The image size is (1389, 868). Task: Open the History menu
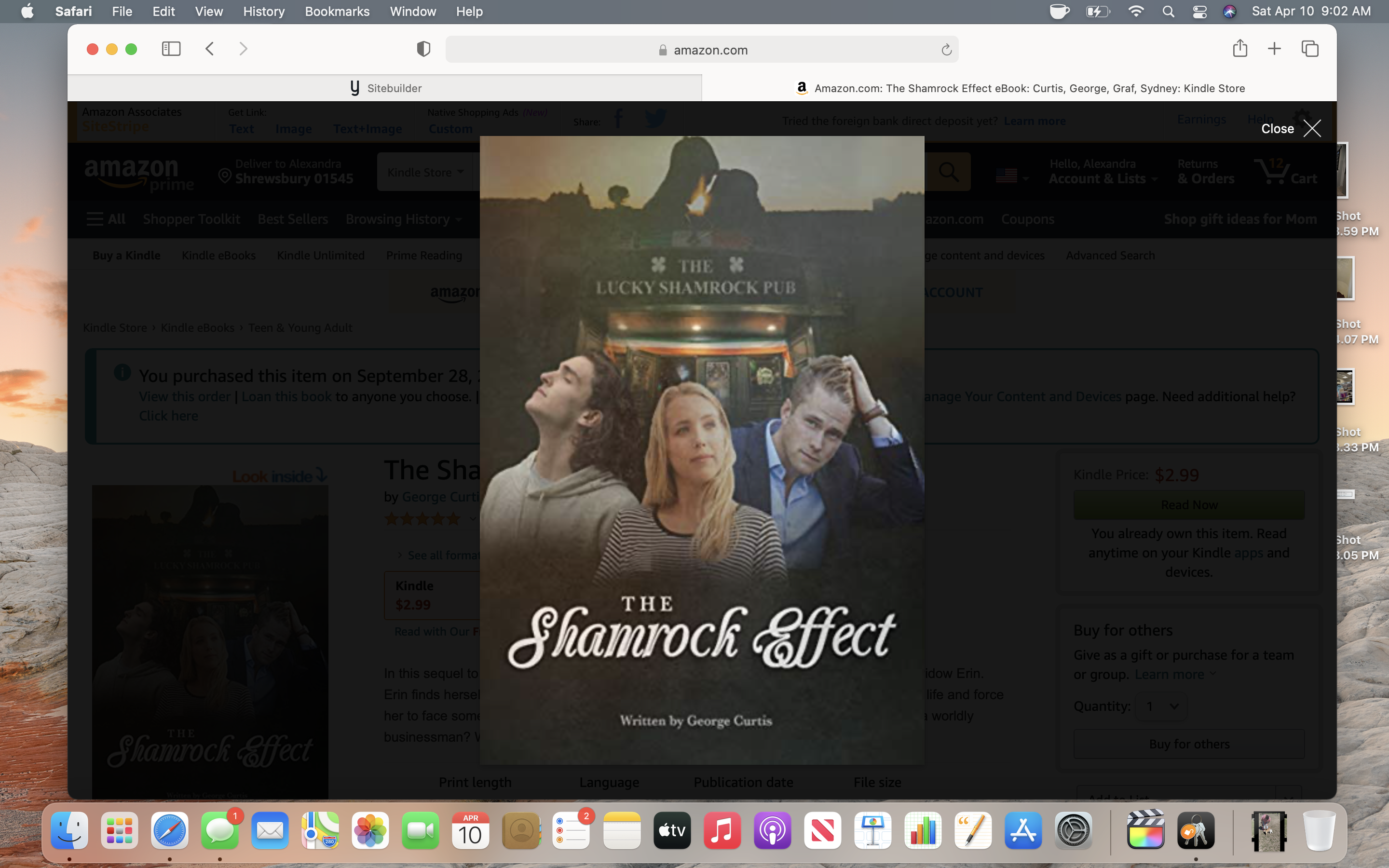[263, 12]
